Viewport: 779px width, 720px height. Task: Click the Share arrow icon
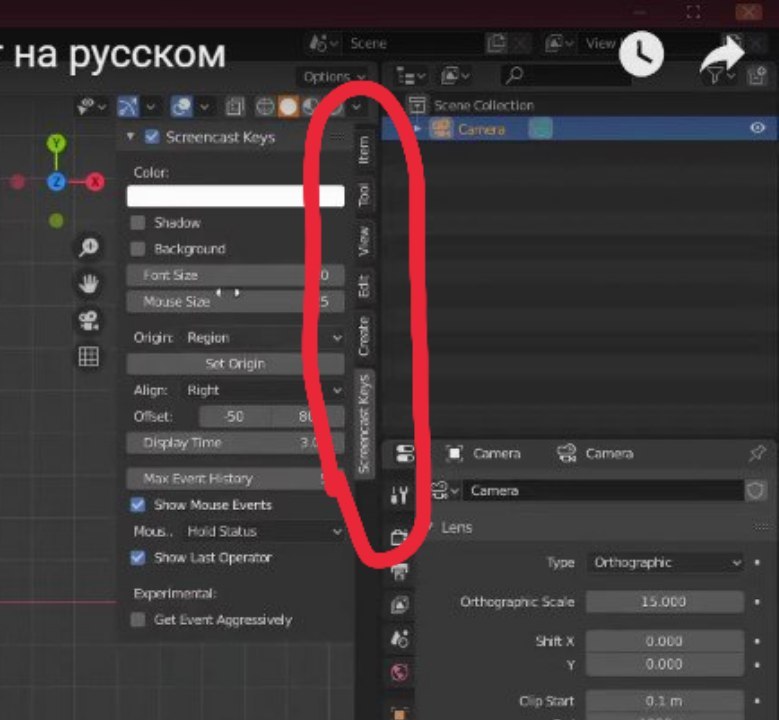pyautogui.click(x=721, y=57)
